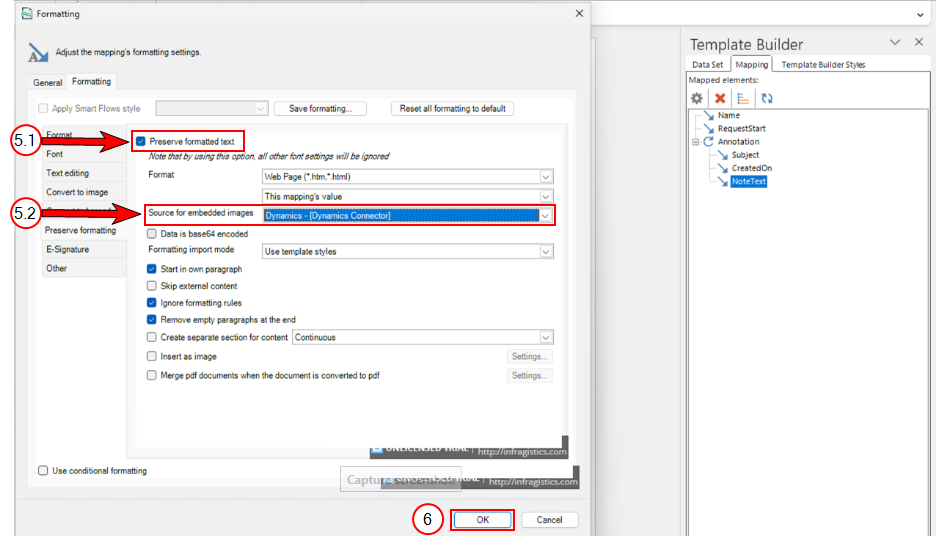
Task: Select E-Signature category
Action: coord(84,249)
